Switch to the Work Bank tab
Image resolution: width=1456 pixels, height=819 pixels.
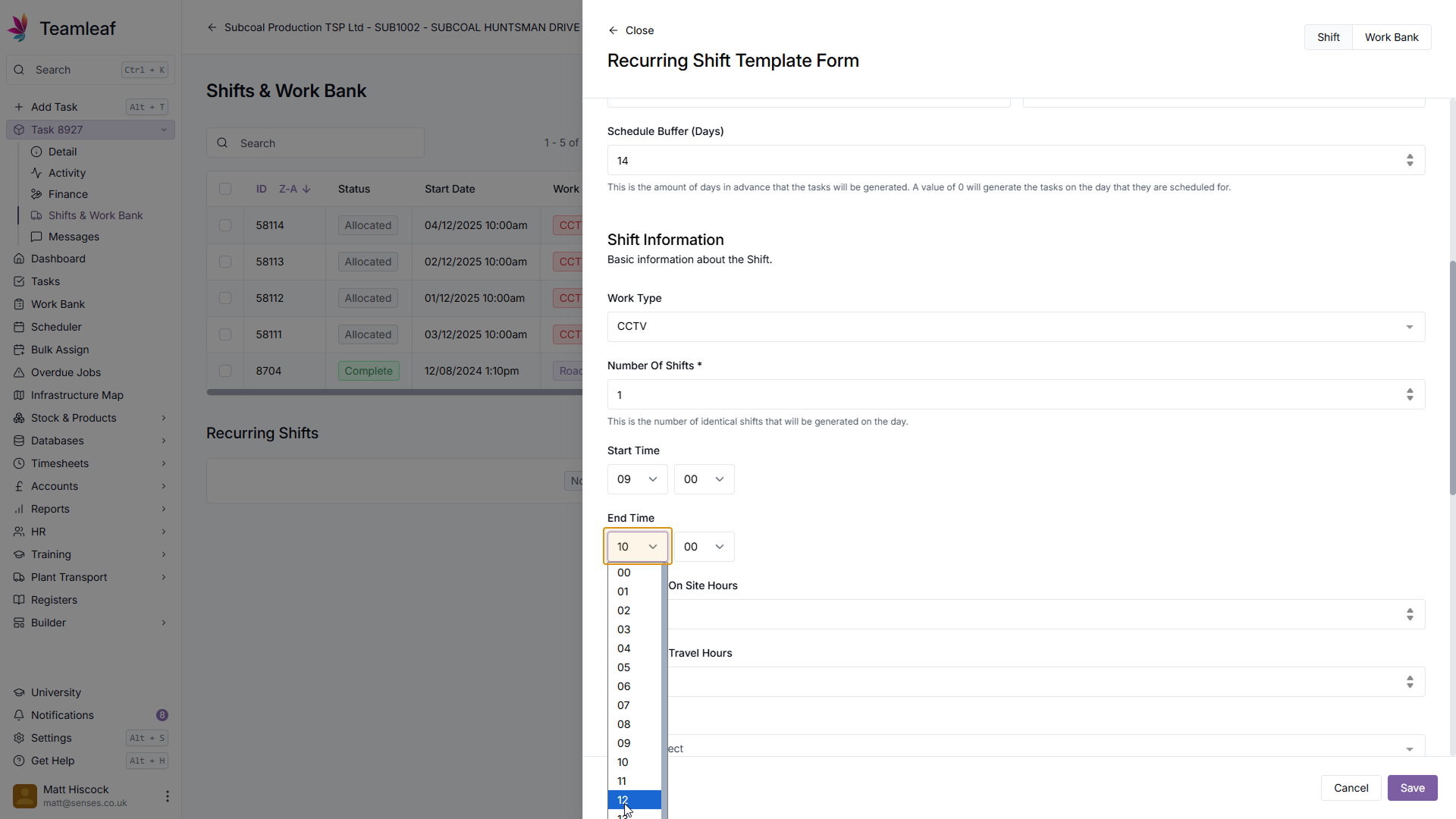point(1391,37)
